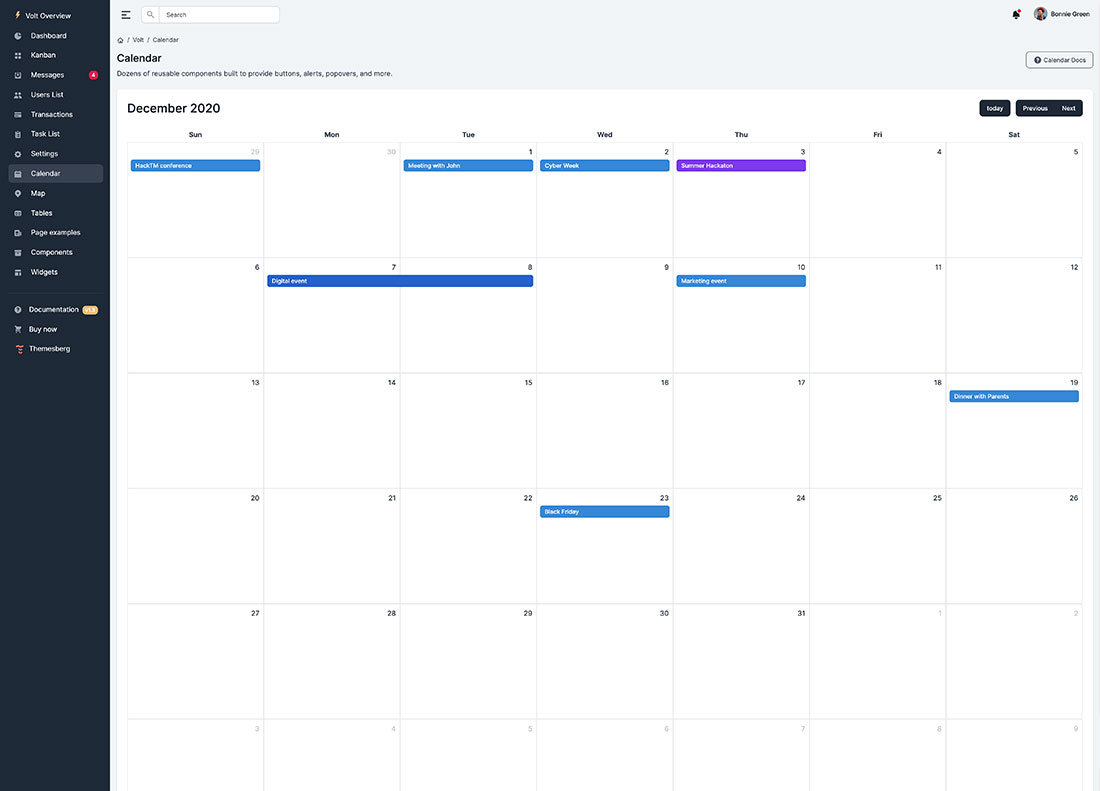
Task: Click inside the Search input field
Action: point(220,14)
